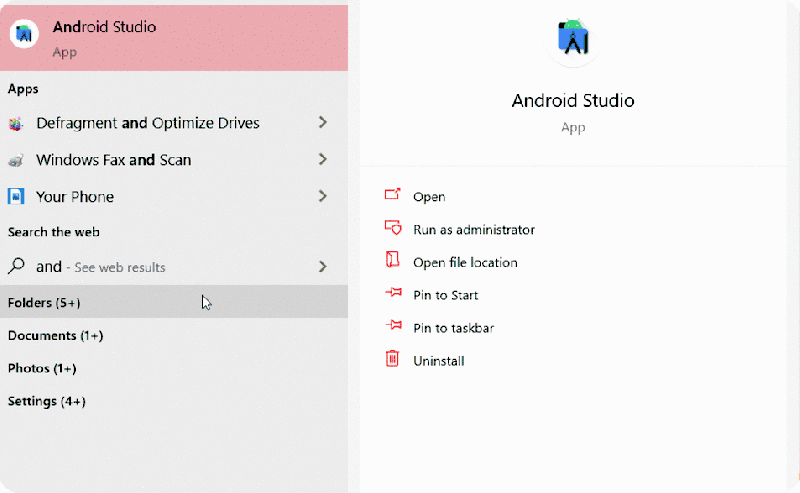
Task: Click the Your Phone app icon
Action: coord(16,196)
